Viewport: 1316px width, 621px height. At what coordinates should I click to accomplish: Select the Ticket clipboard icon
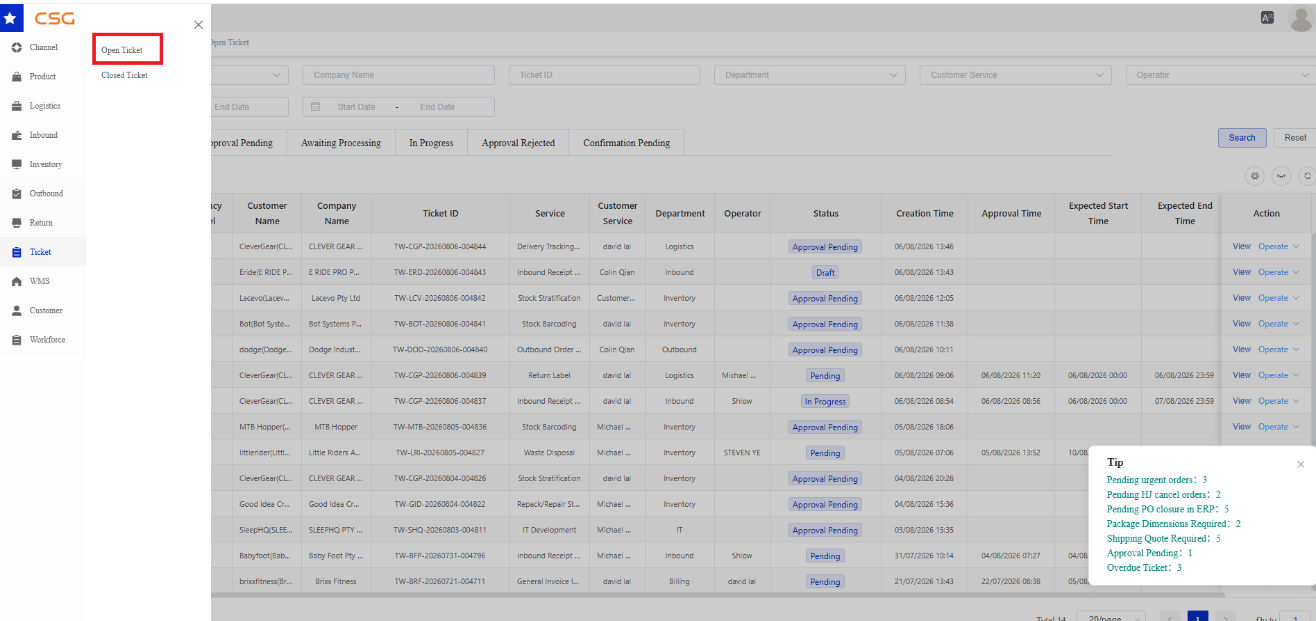(17, 252)
